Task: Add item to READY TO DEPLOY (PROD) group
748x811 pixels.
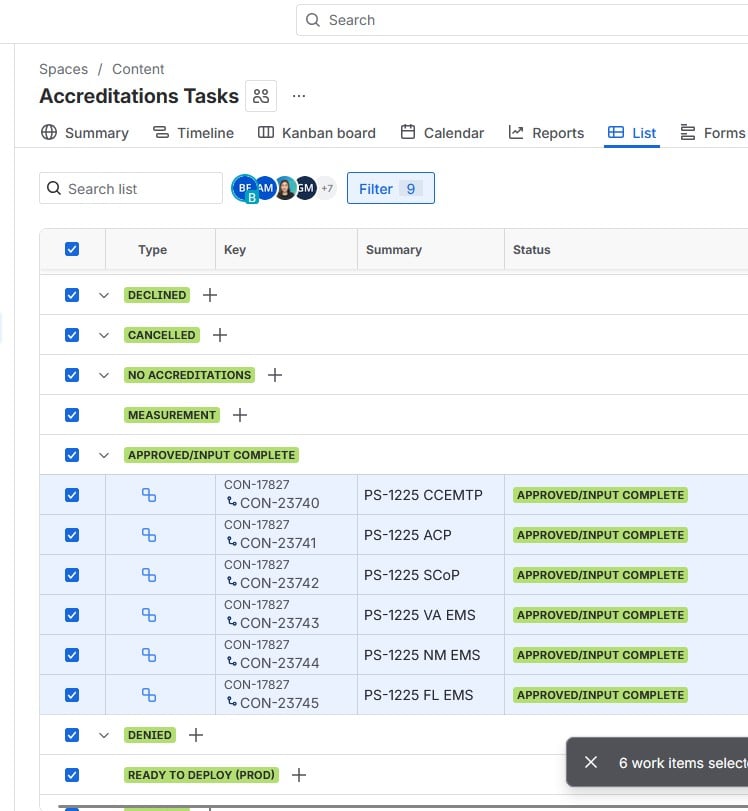Action: (x=298, y=775)
